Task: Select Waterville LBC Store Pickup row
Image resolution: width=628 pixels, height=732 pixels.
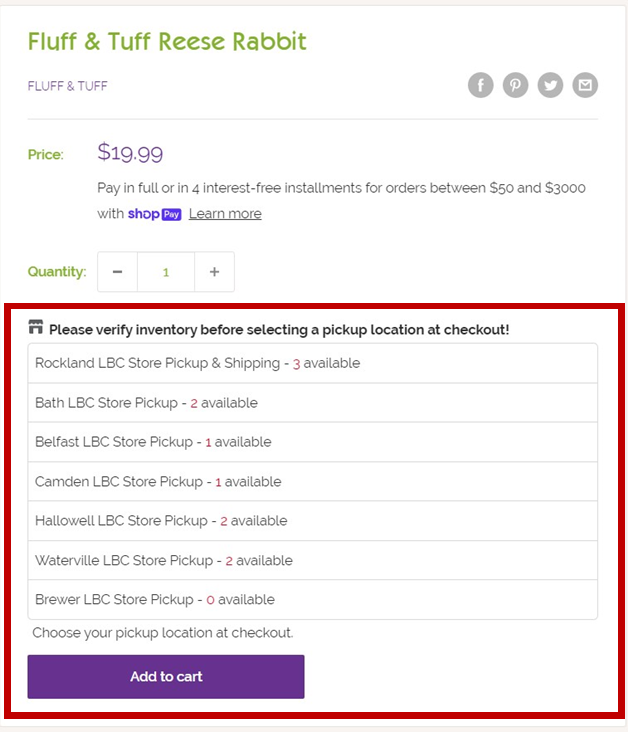Action: point(312,560)
